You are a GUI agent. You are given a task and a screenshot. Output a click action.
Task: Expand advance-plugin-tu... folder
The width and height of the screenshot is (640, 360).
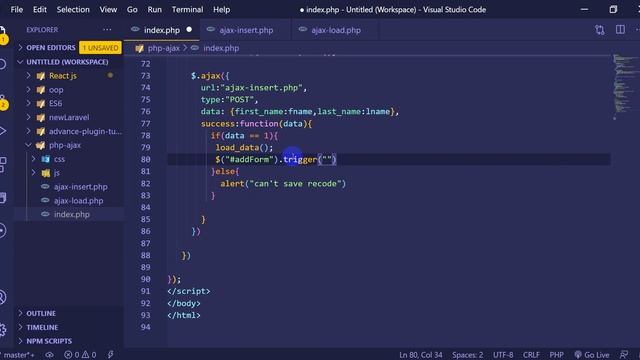pos(29,131)
